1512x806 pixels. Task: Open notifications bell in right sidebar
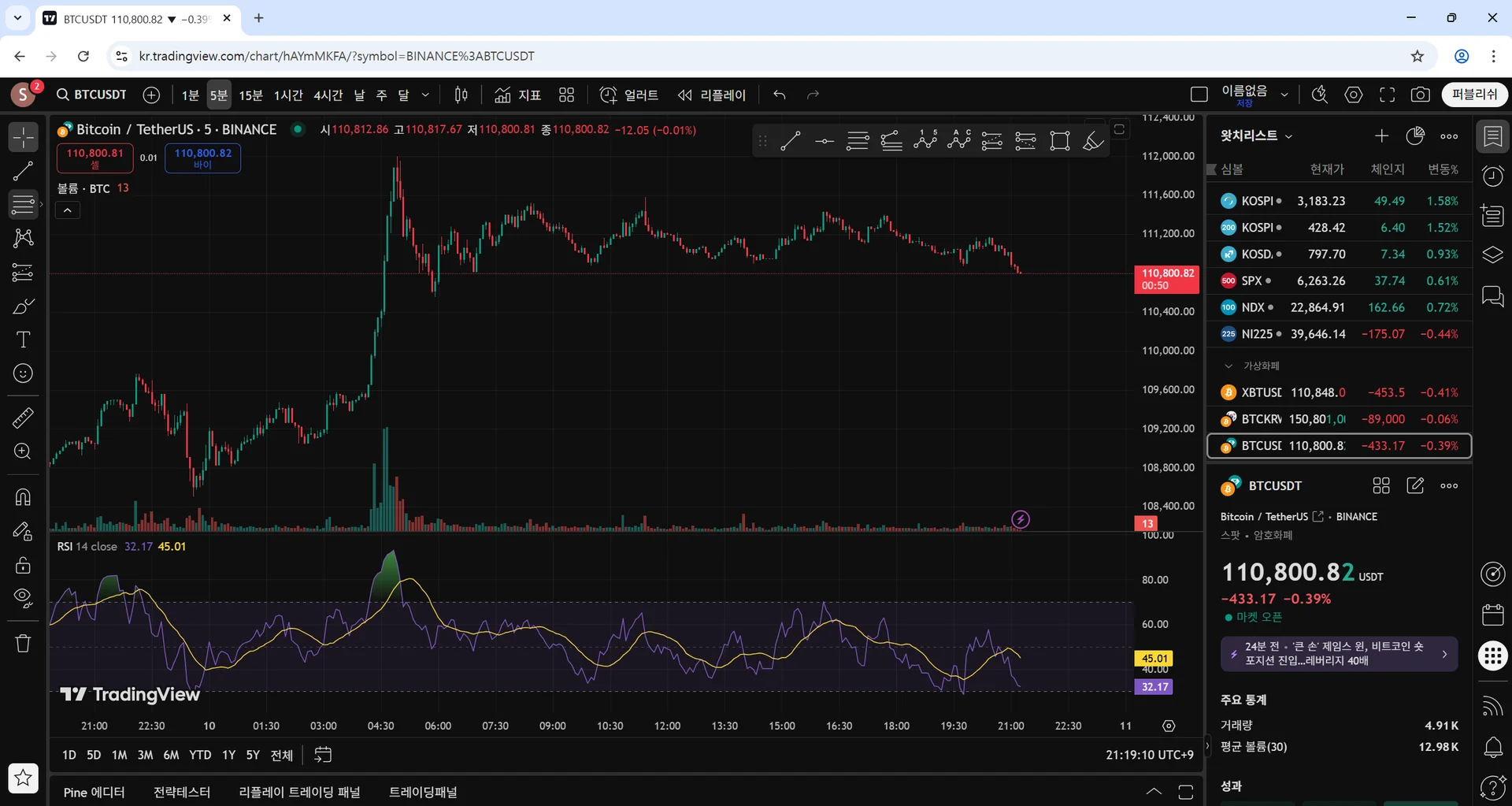click(1493, 746)
